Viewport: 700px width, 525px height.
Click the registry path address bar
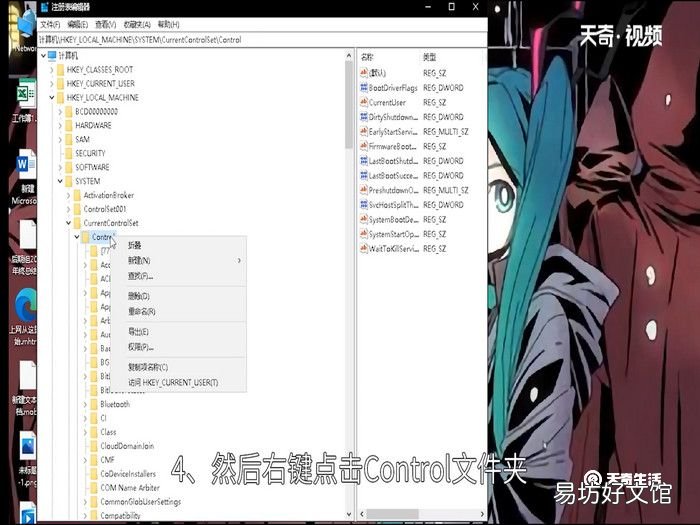[x=262, y=40]
